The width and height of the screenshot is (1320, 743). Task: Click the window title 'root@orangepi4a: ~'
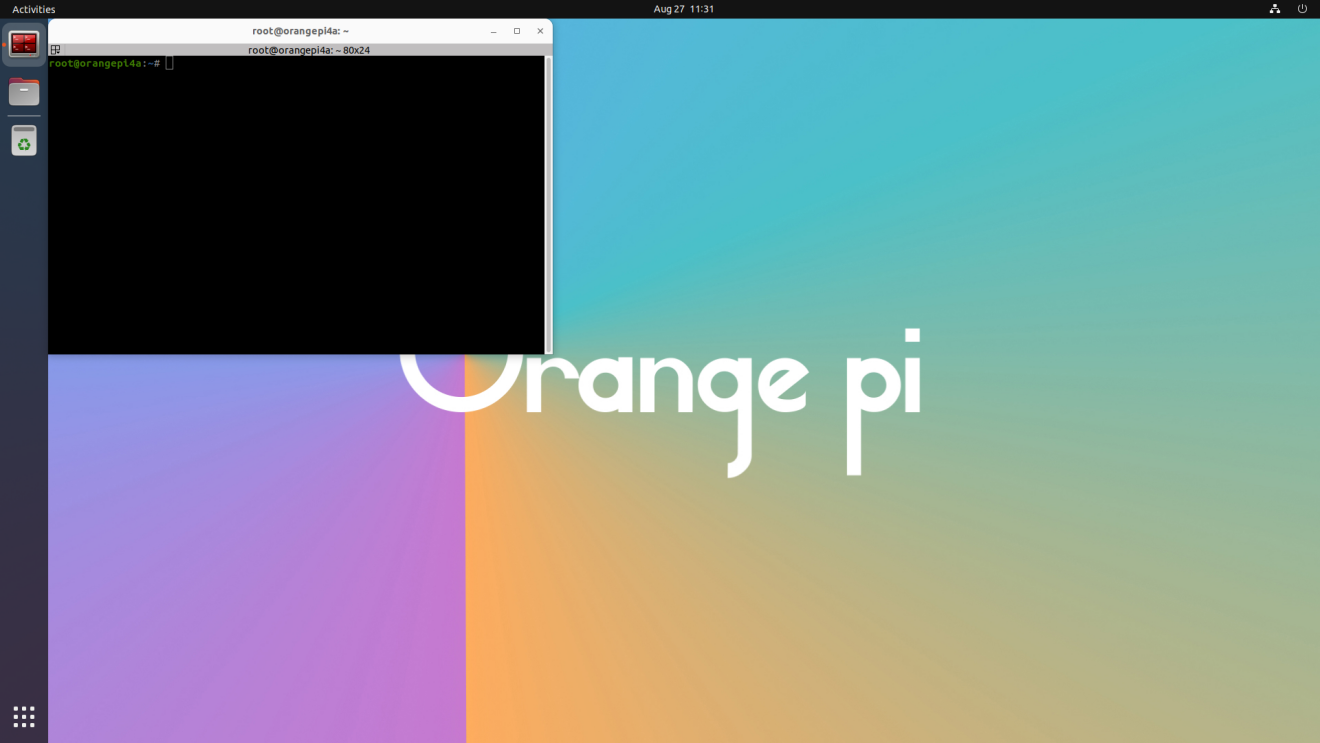click(300, 31)
